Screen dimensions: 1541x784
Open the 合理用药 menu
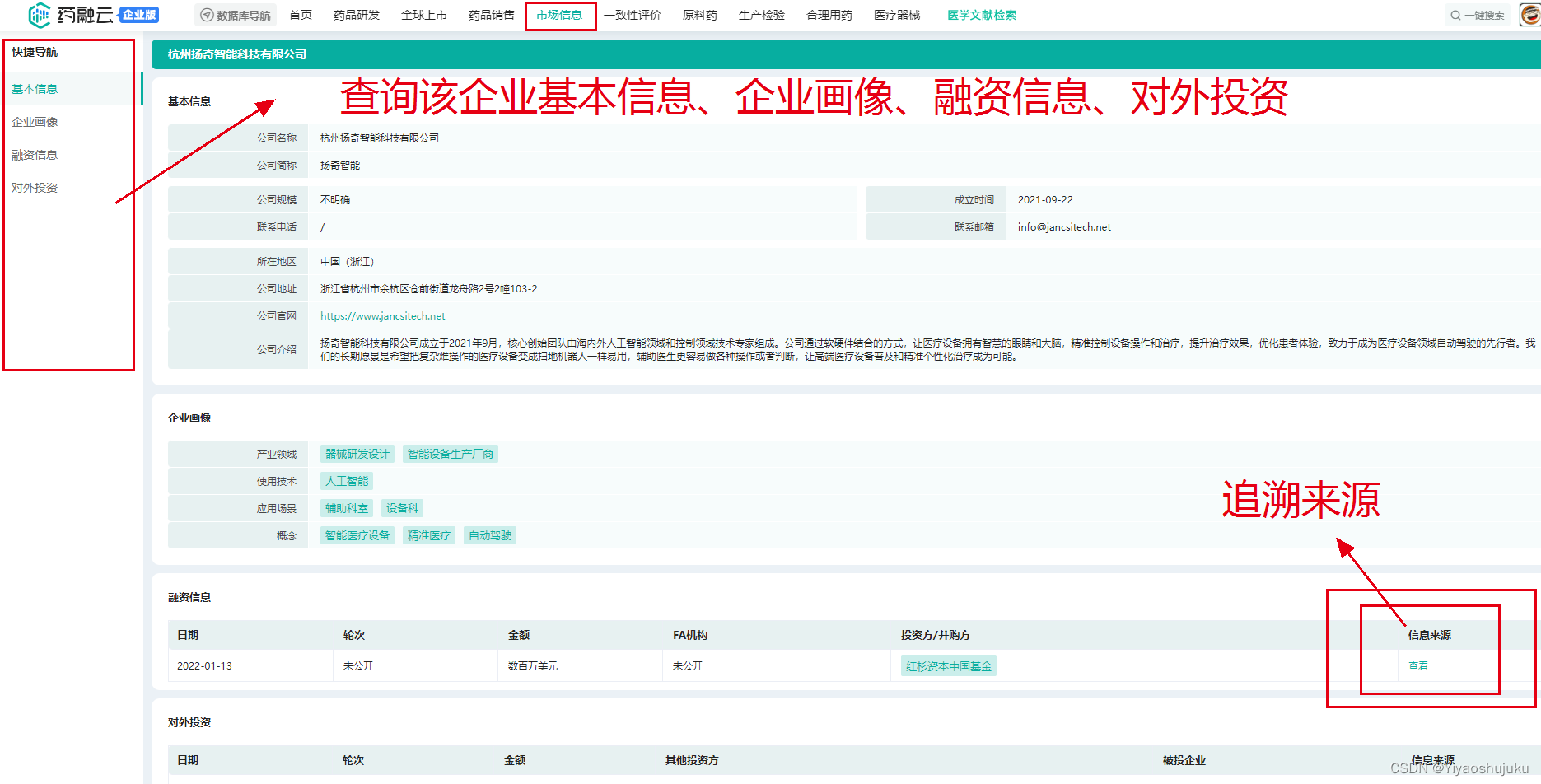[829, 15]
